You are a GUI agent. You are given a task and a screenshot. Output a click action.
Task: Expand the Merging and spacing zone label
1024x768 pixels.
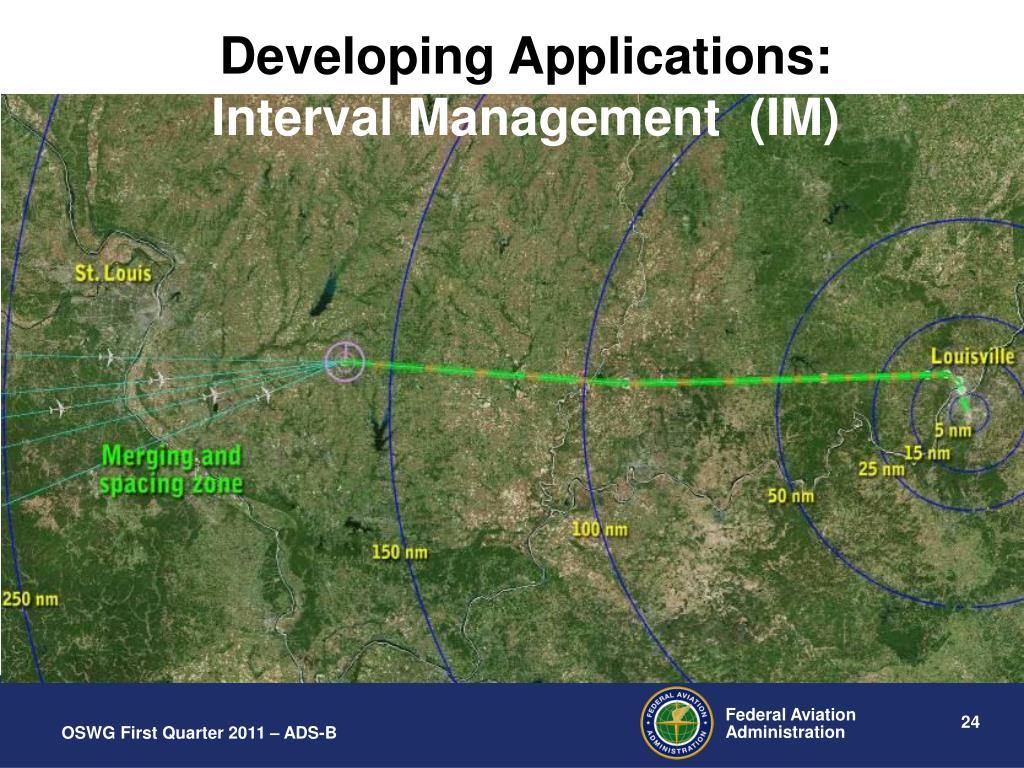[x=172, y=467]
